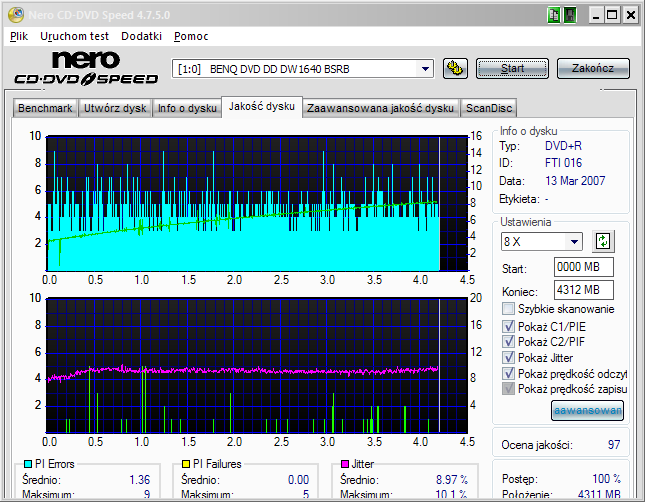The width and height of the screenshot is (645, 502).
Task: Click the upper PI Errors graph
Action: point(257,203)
